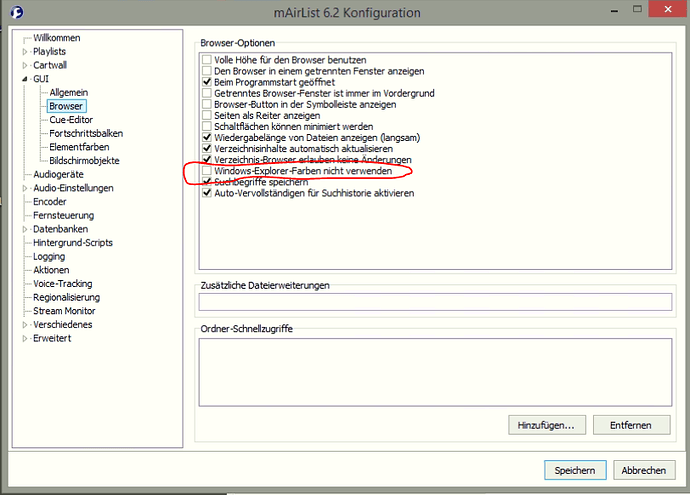Open the Stream Monitor page
Image resolution: width=690 pixels, height=495 pixels.
click(x=64, y=311)
